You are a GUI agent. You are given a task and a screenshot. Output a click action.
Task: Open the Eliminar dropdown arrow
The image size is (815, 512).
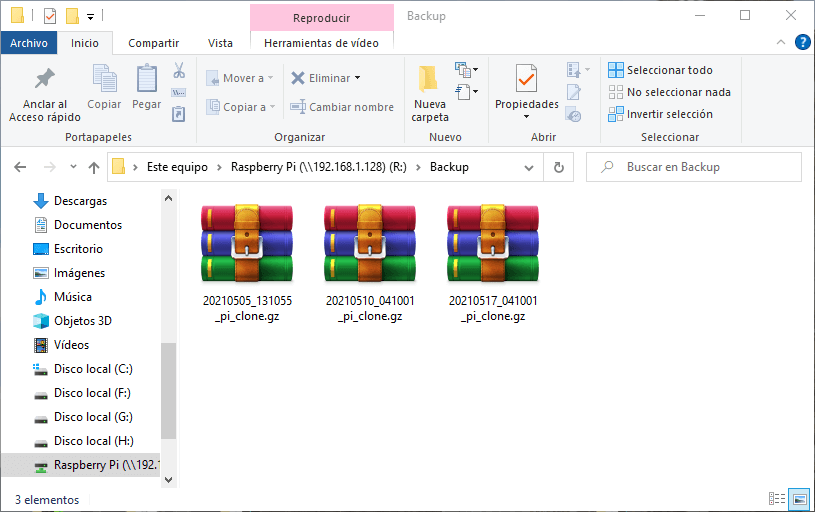click(358, 78)
